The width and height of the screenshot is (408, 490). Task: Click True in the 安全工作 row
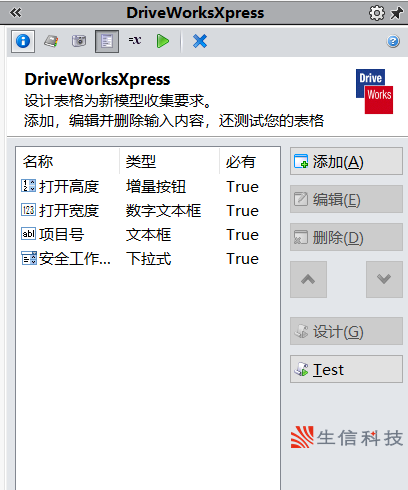pos(242,259)
